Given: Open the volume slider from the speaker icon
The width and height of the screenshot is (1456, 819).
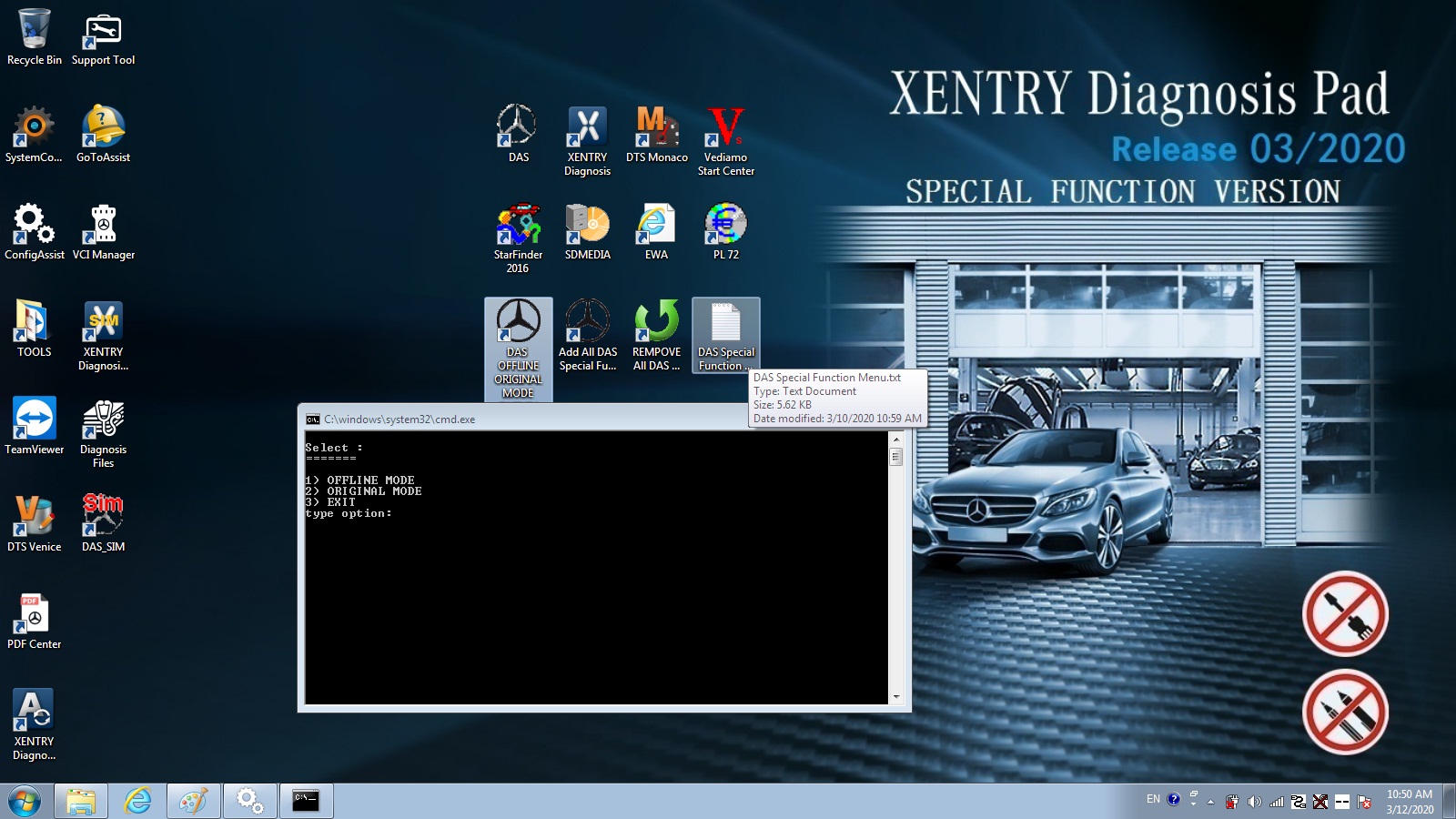Looking at the screenshot, I should point(1254,800).
